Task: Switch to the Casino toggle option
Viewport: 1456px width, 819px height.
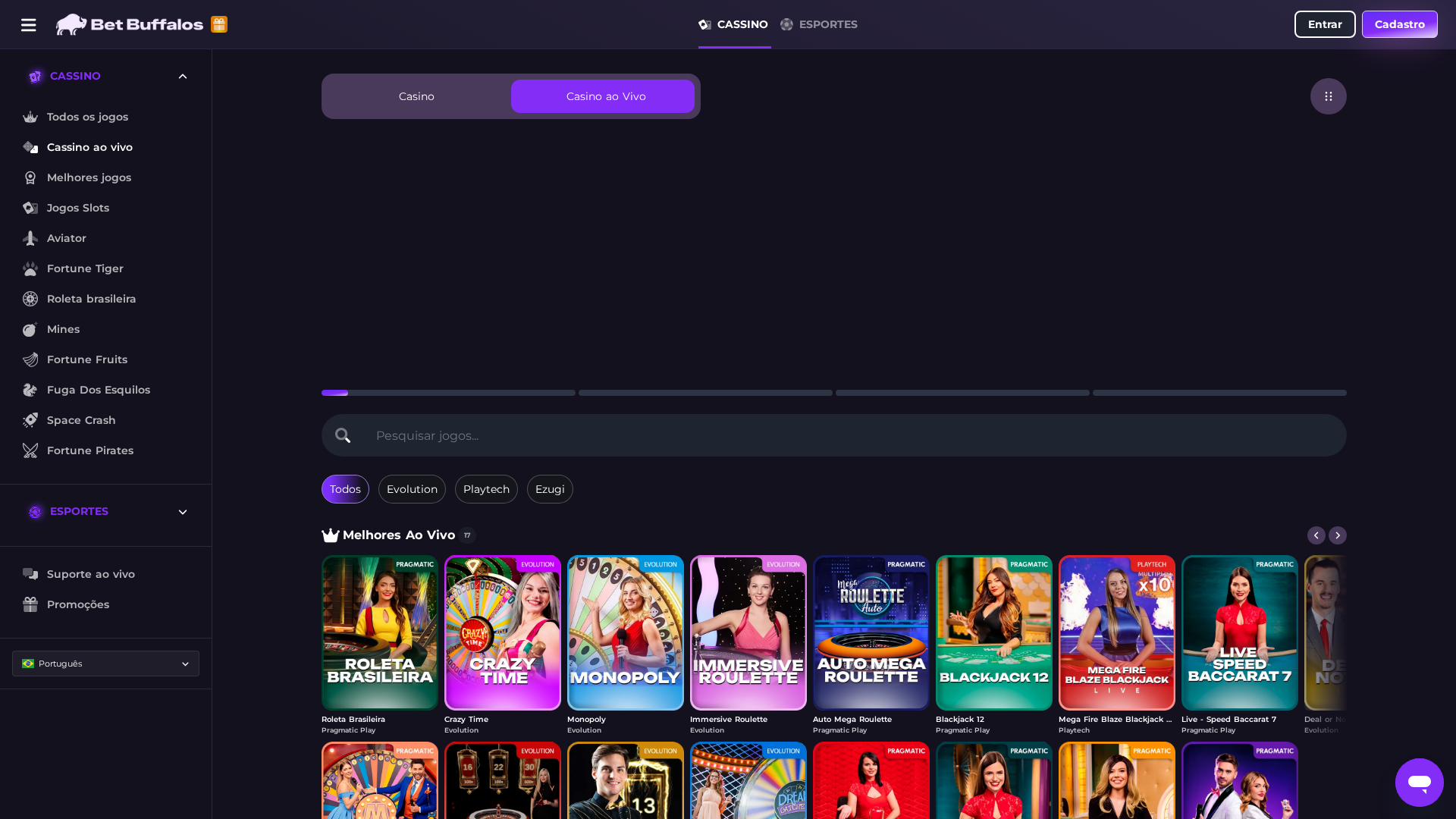Action: [416, 96]
